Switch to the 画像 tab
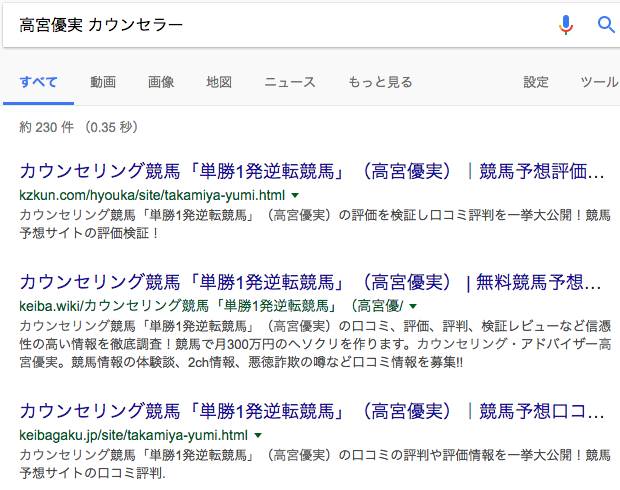620x490 pixels. coord(161,82)
